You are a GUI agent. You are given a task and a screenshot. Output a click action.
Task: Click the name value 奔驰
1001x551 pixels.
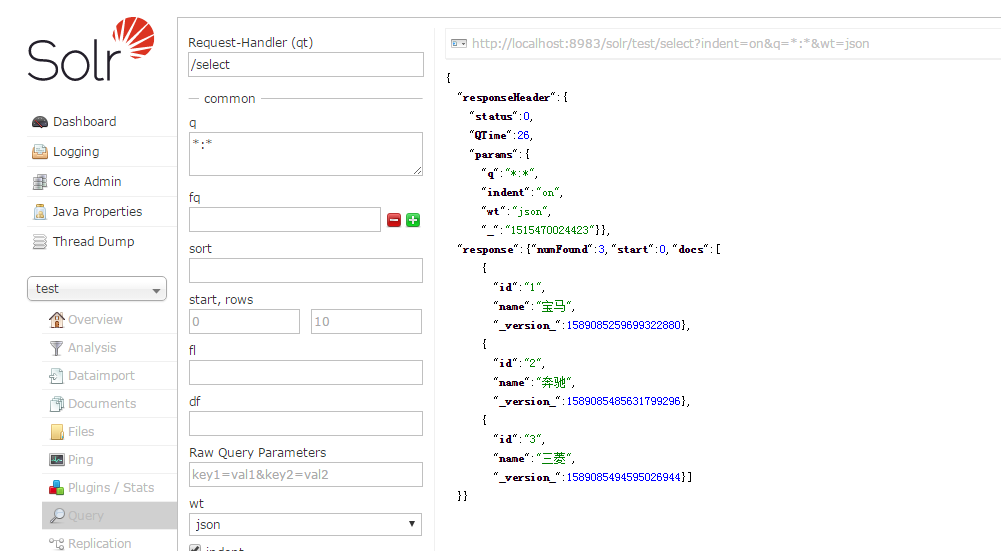coord(553,382)
